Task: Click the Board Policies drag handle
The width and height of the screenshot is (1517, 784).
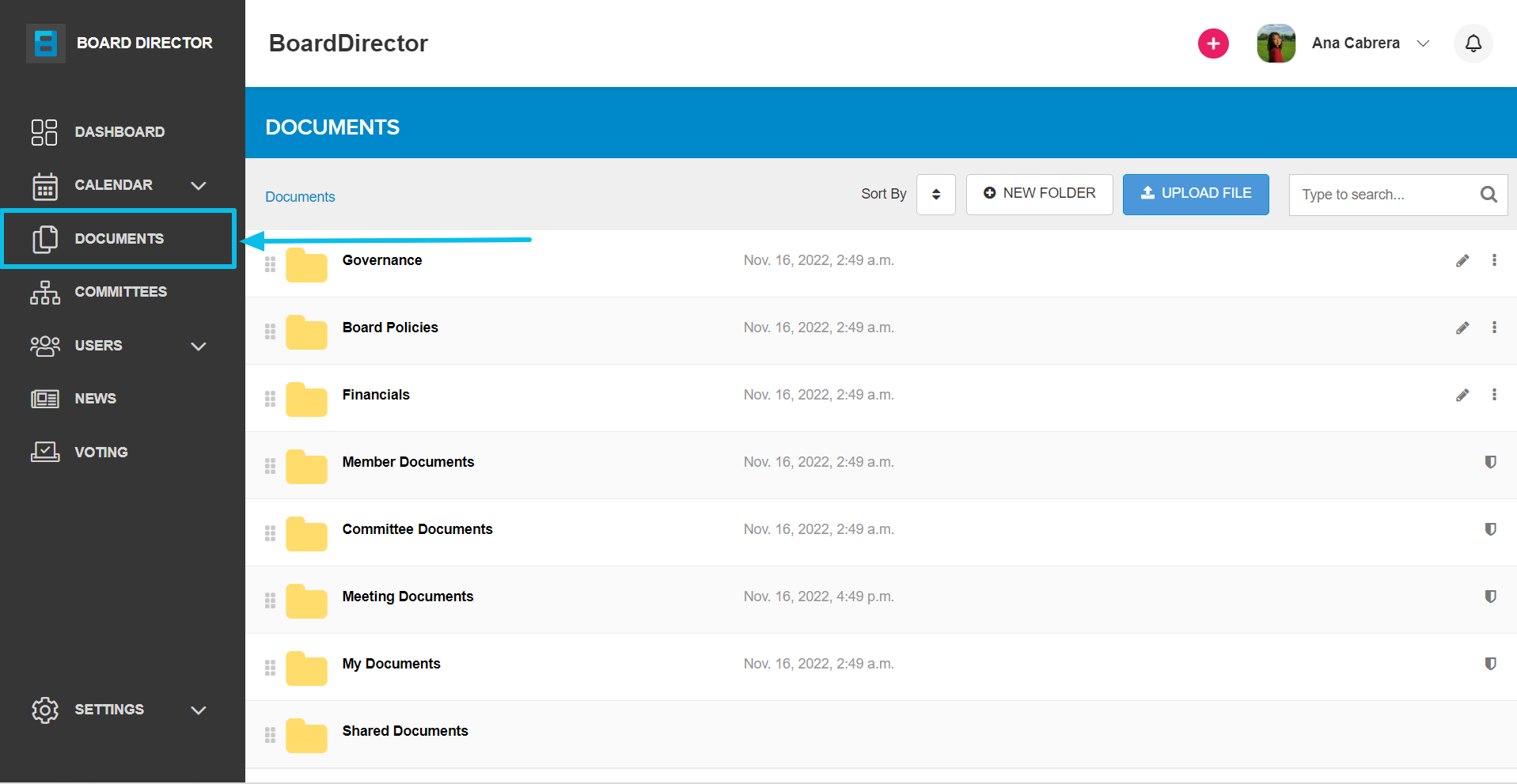Action: pos(270,331)
